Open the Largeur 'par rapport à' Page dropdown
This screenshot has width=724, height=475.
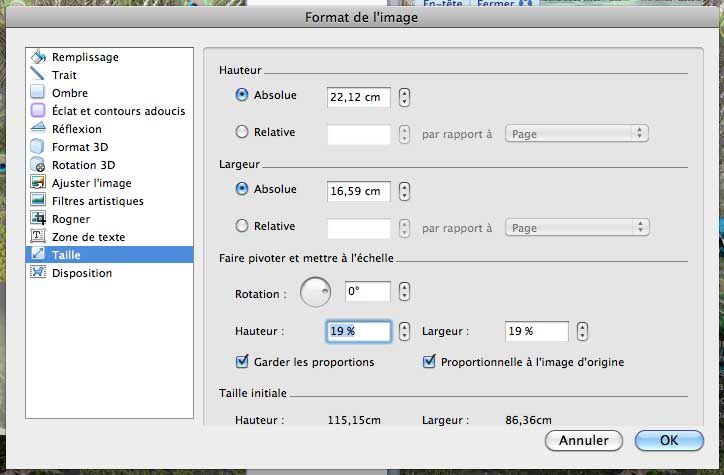coord(577,228)
